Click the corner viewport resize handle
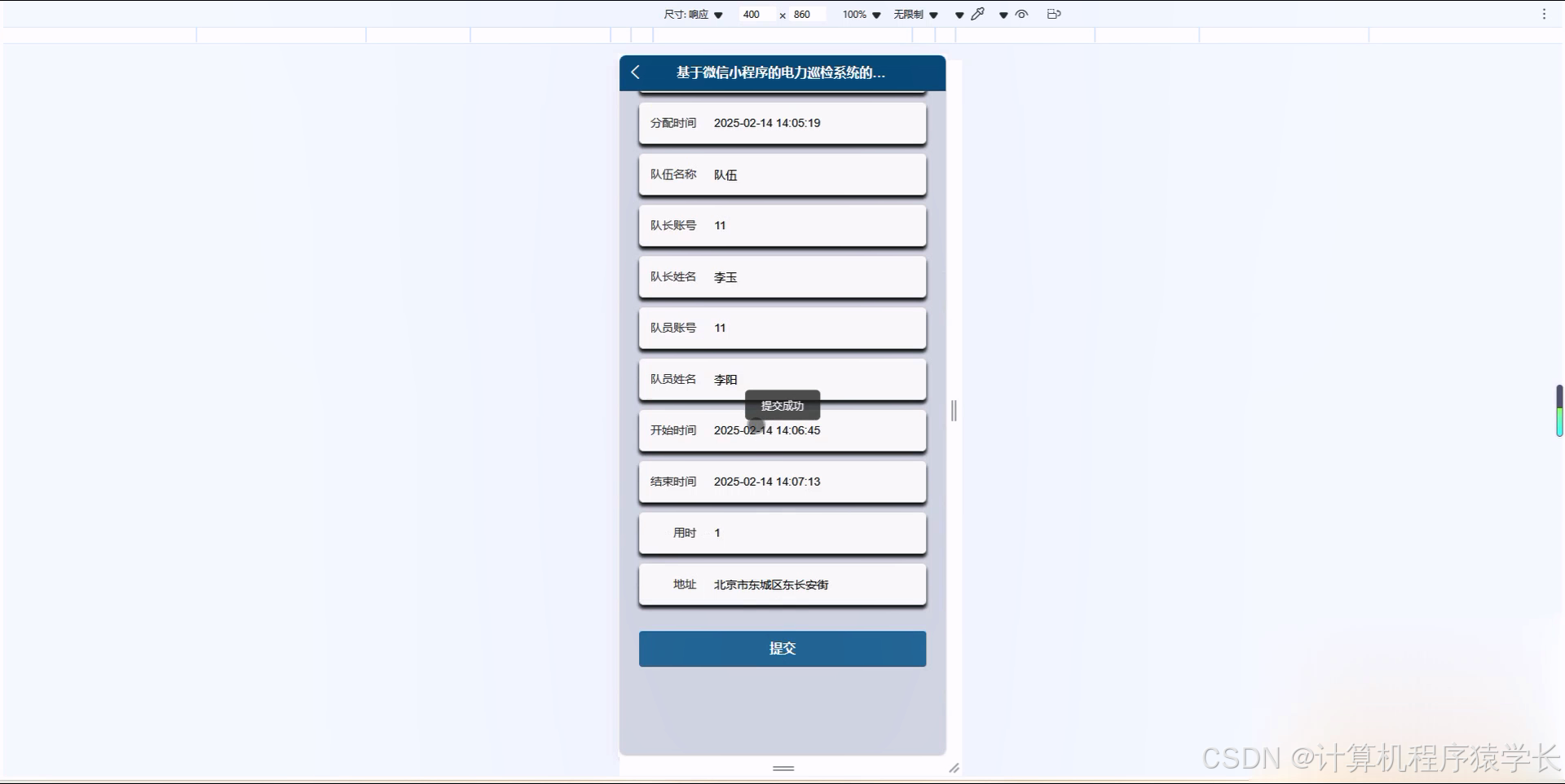 pyautogui.click(x=954, y=768)
